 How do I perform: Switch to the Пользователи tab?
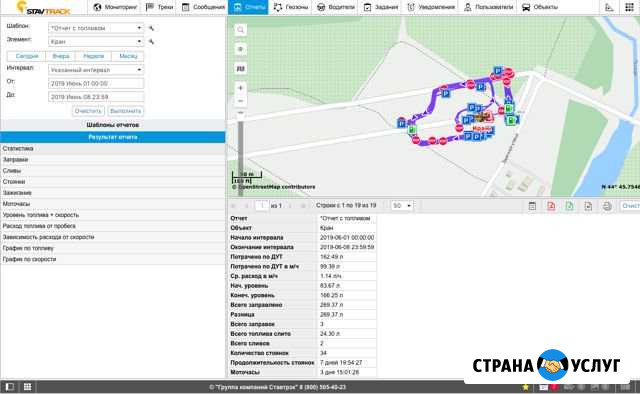coord(489,7)
